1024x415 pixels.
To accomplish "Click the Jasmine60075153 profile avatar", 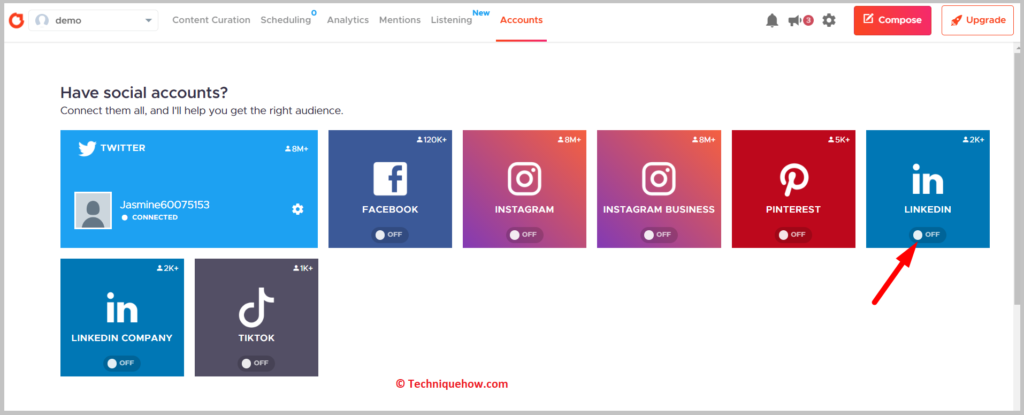I will [x=93, y=210].
